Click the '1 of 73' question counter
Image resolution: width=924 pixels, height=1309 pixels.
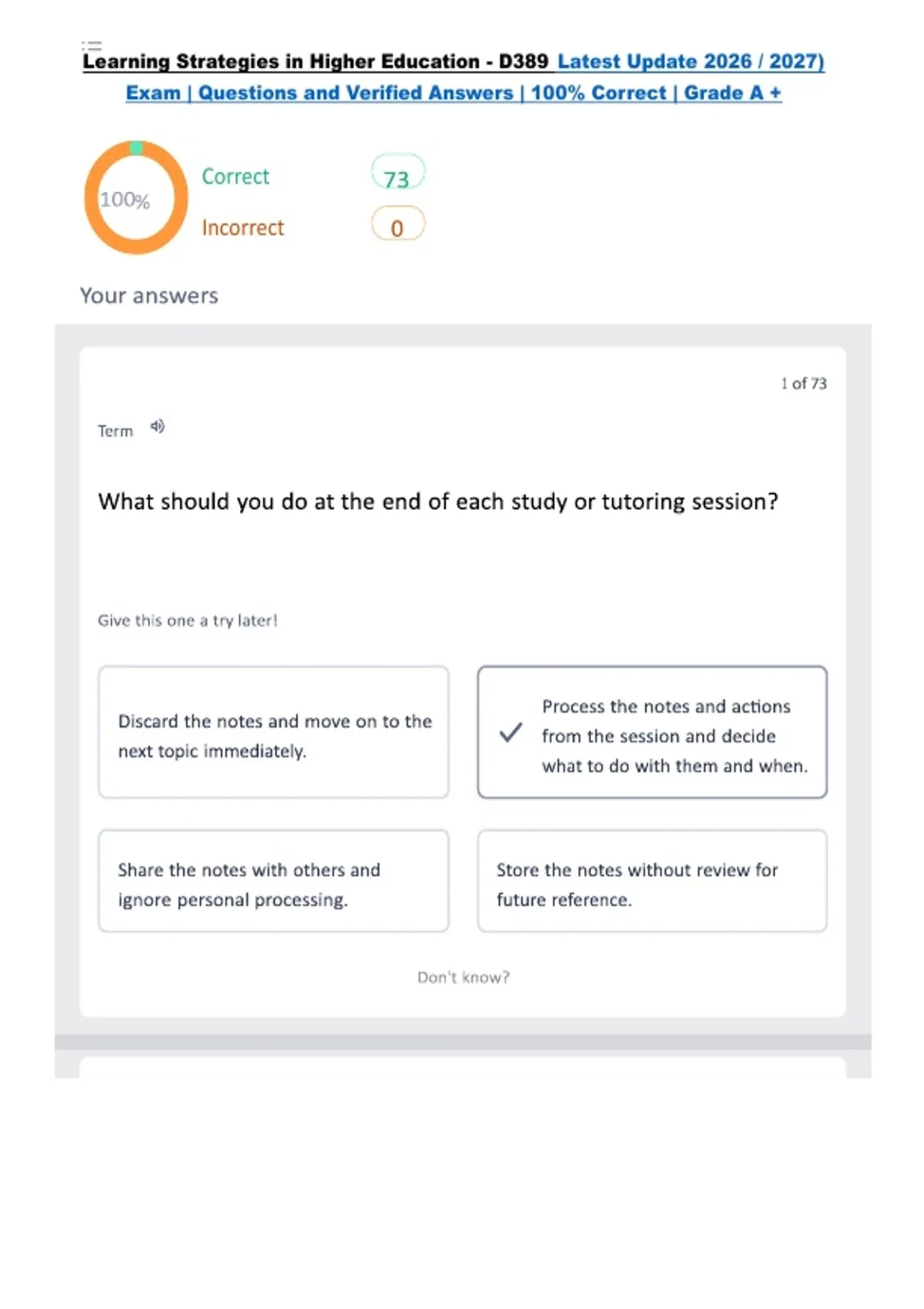(x=804, y=383)
